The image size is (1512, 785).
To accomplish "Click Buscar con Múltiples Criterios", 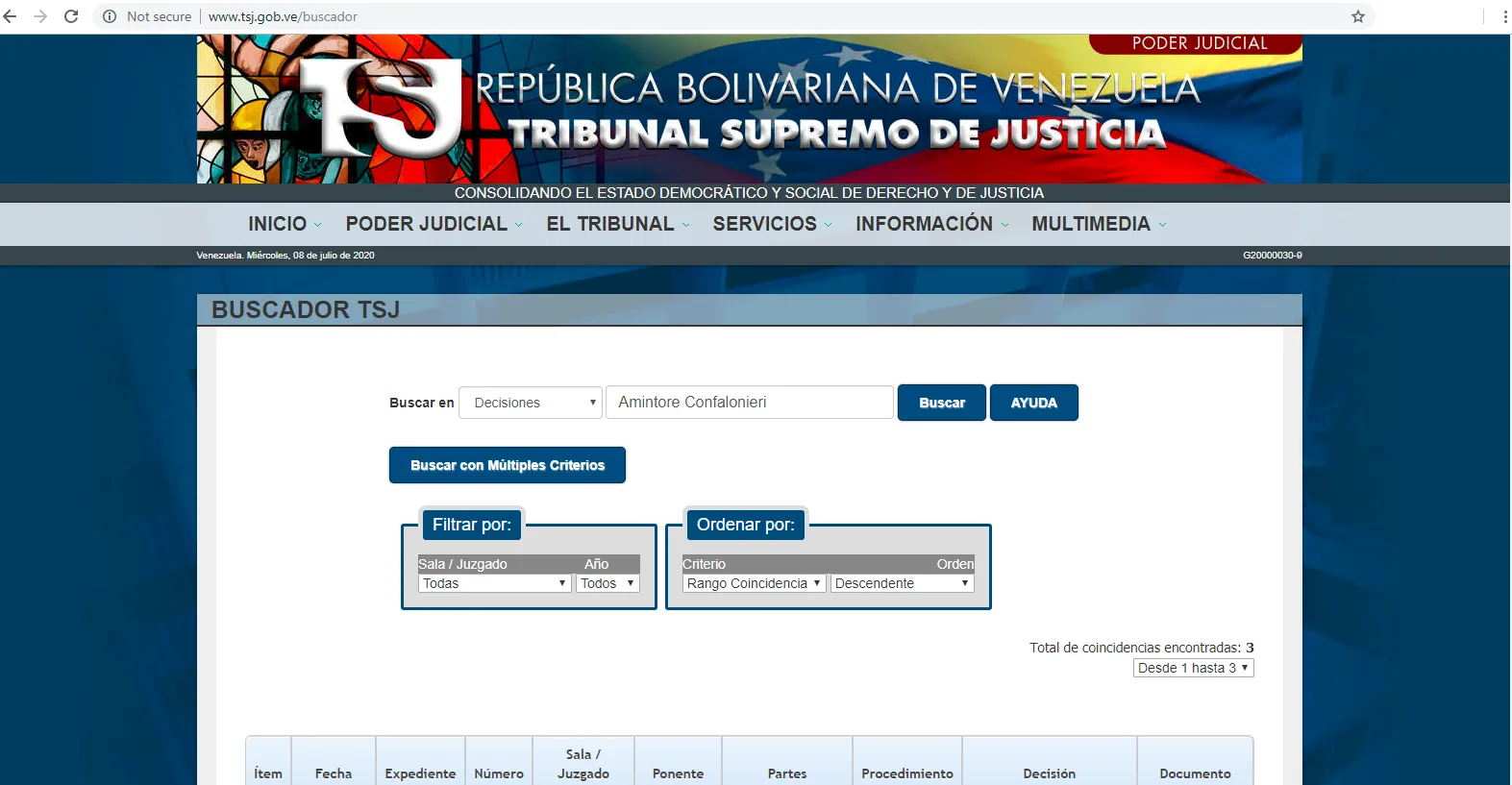I will (508, 465).
